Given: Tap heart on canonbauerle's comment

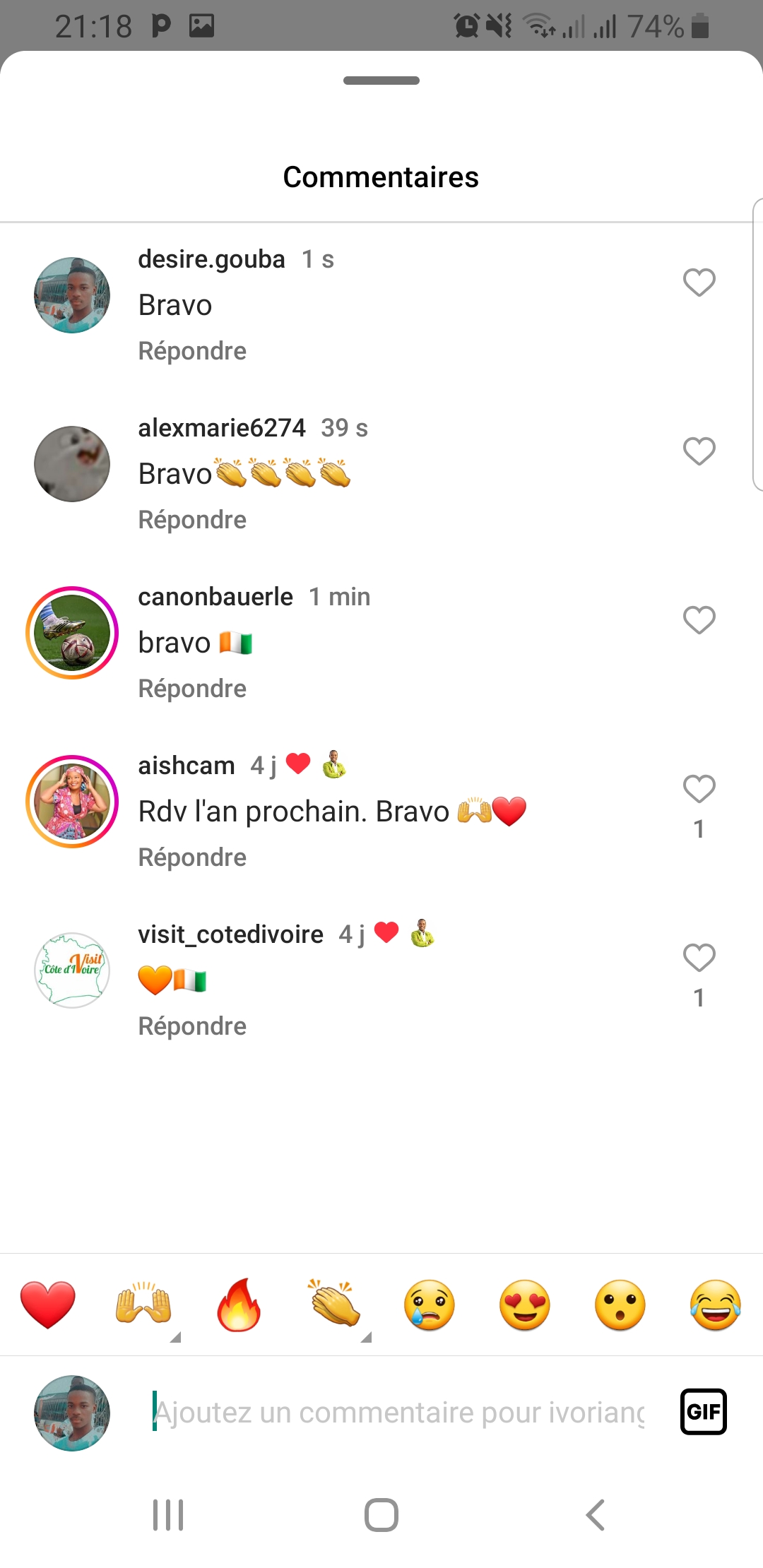Looking at the screenshot, I should 699,620.
